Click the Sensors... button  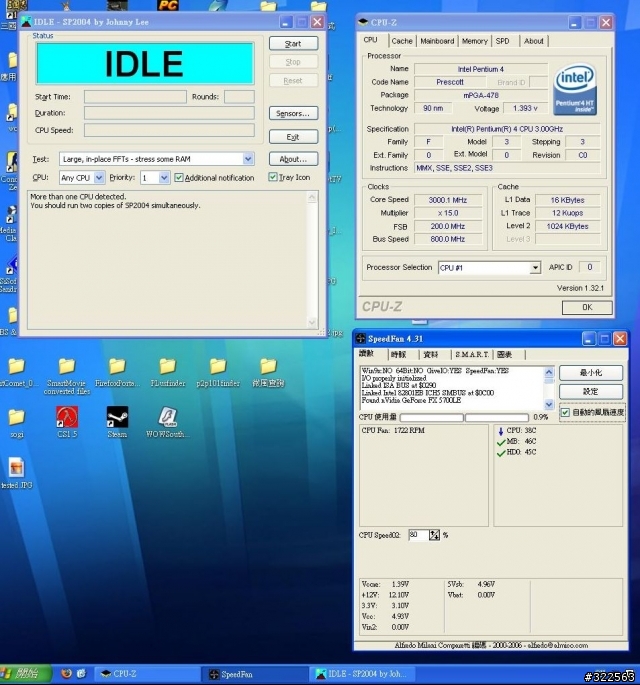pos(293,113)
